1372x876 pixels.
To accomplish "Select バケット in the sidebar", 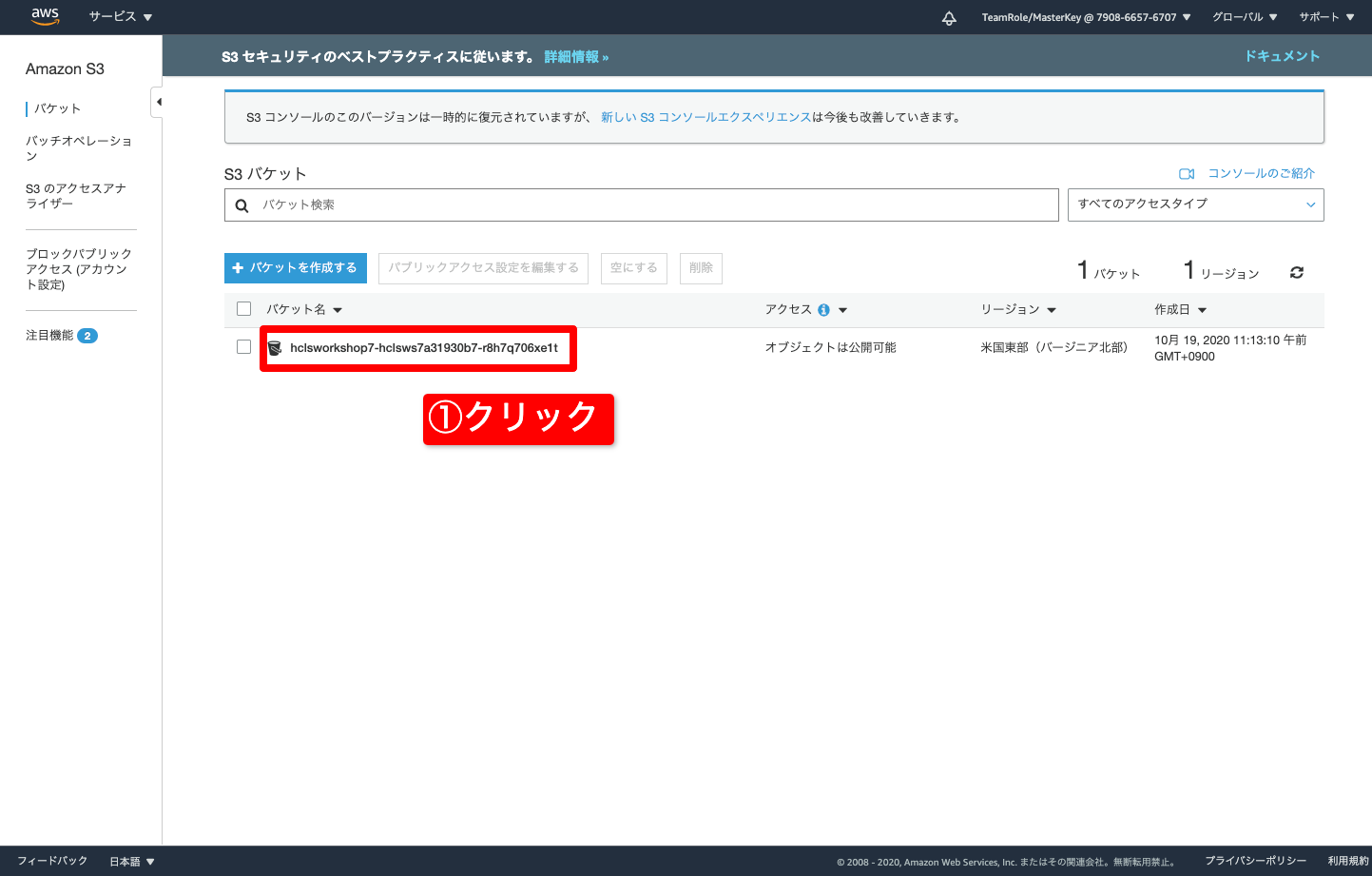I will pyautogui.click(x=57, y=108).
